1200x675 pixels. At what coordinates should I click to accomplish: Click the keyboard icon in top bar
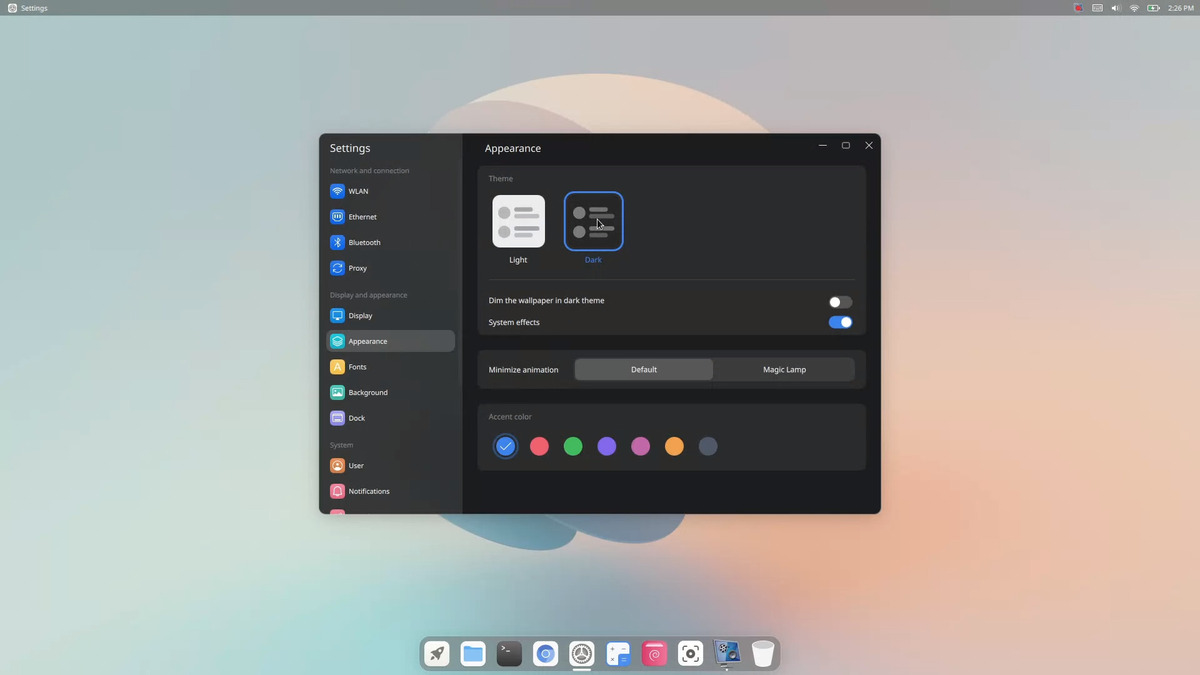tap(1097, 8)
